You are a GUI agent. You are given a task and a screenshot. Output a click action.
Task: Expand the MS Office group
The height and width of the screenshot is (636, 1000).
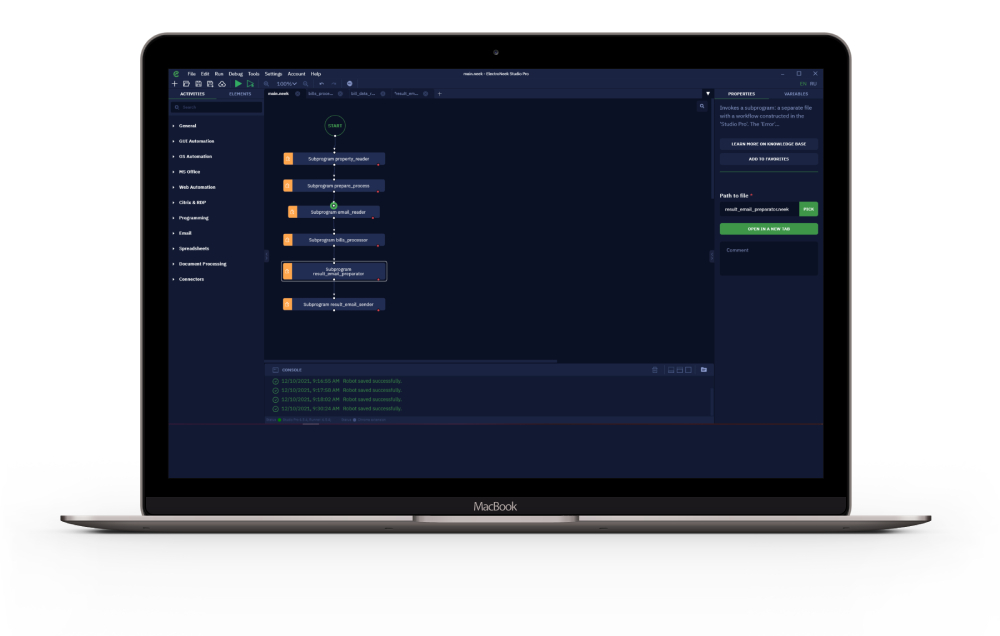coord(189,172)
